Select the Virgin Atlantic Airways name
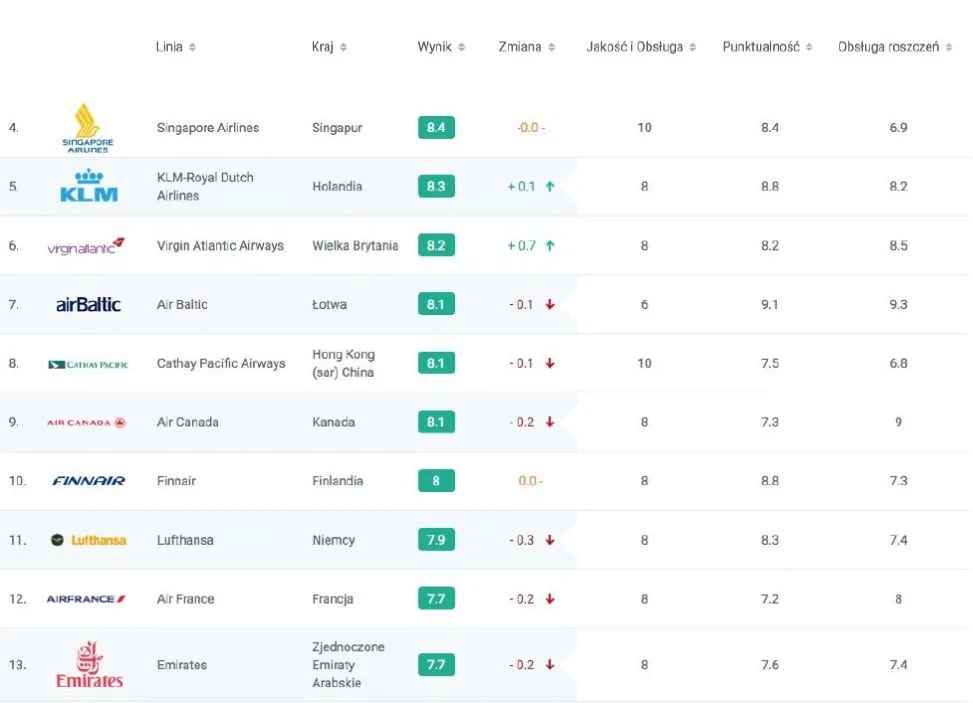 point(220,246)
